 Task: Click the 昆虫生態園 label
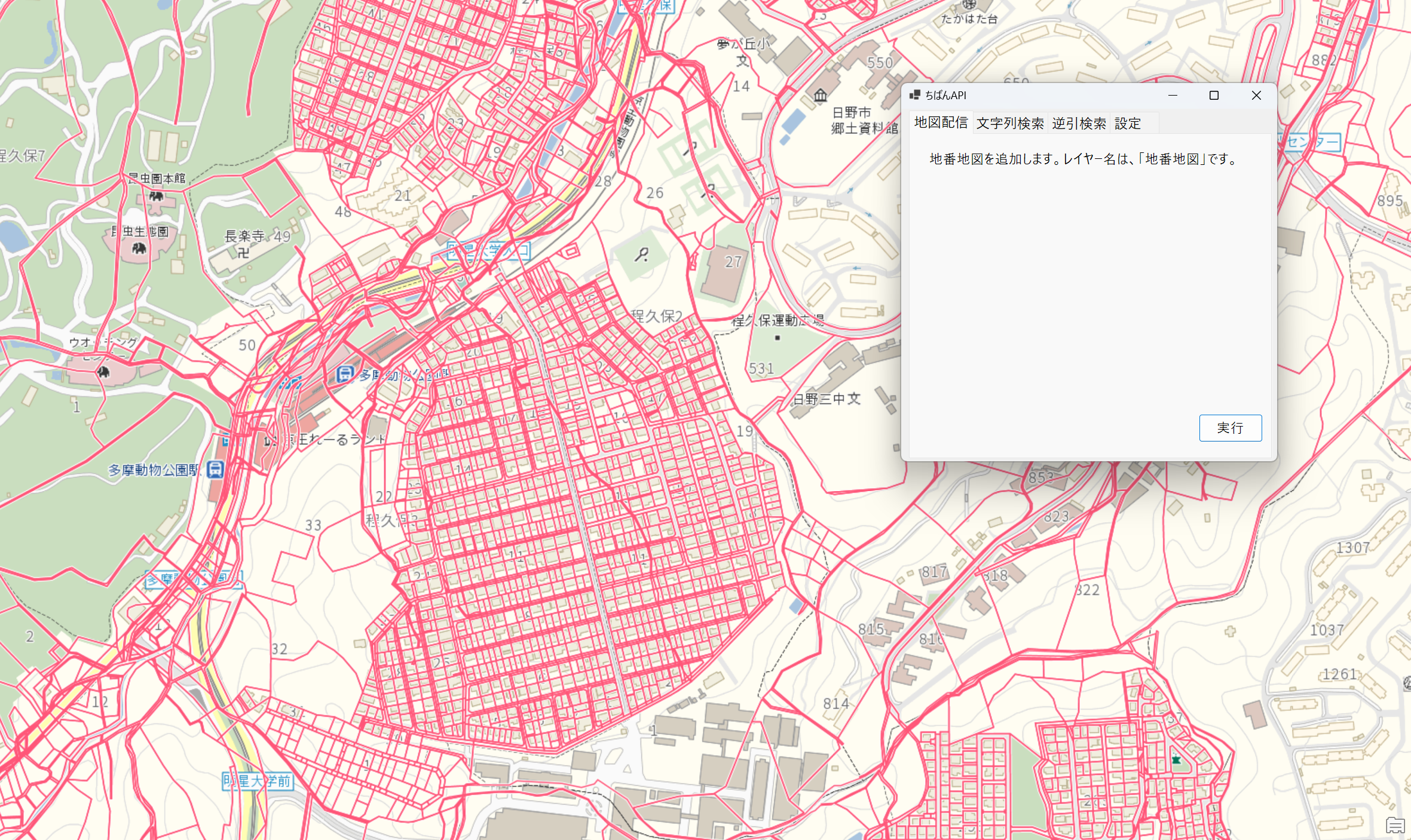point(139,231)
